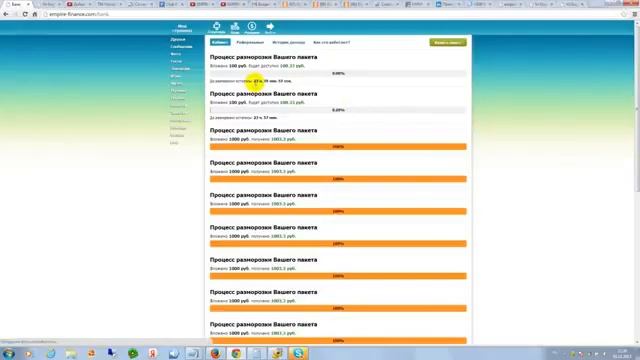Click the dollar coin icon in the header
Screen dimensions: 640x360
252,27
